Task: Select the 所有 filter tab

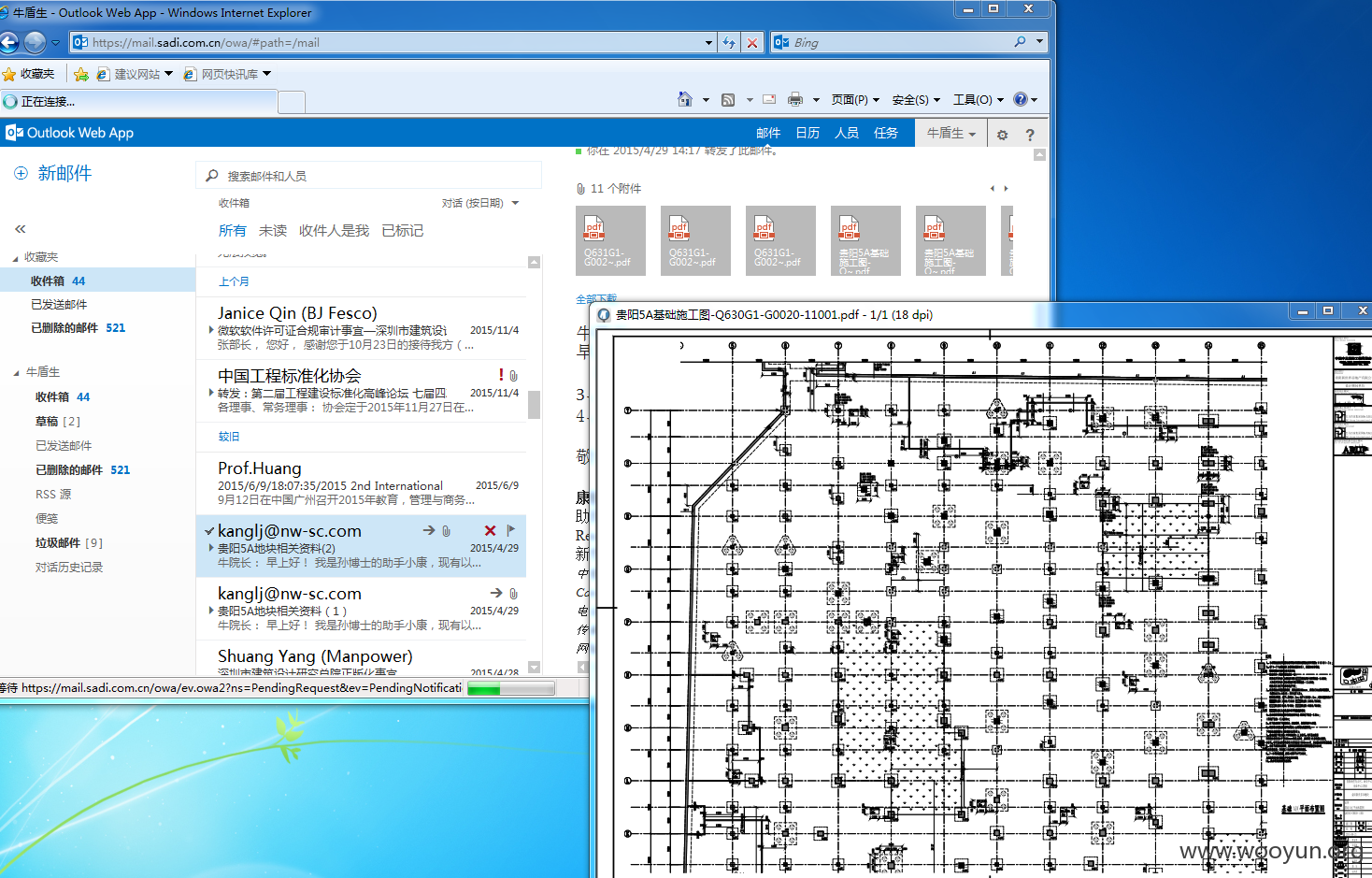Action: click(232, 230)
